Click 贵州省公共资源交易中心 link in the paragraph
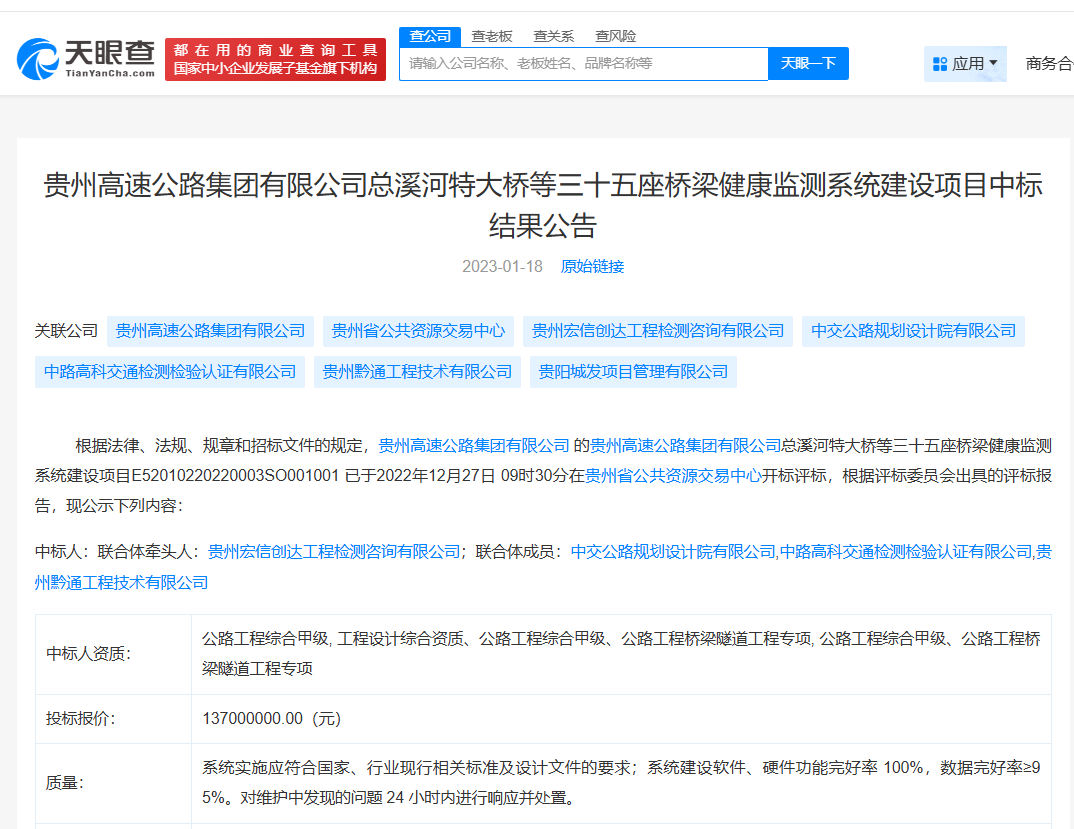 [673, 475]
